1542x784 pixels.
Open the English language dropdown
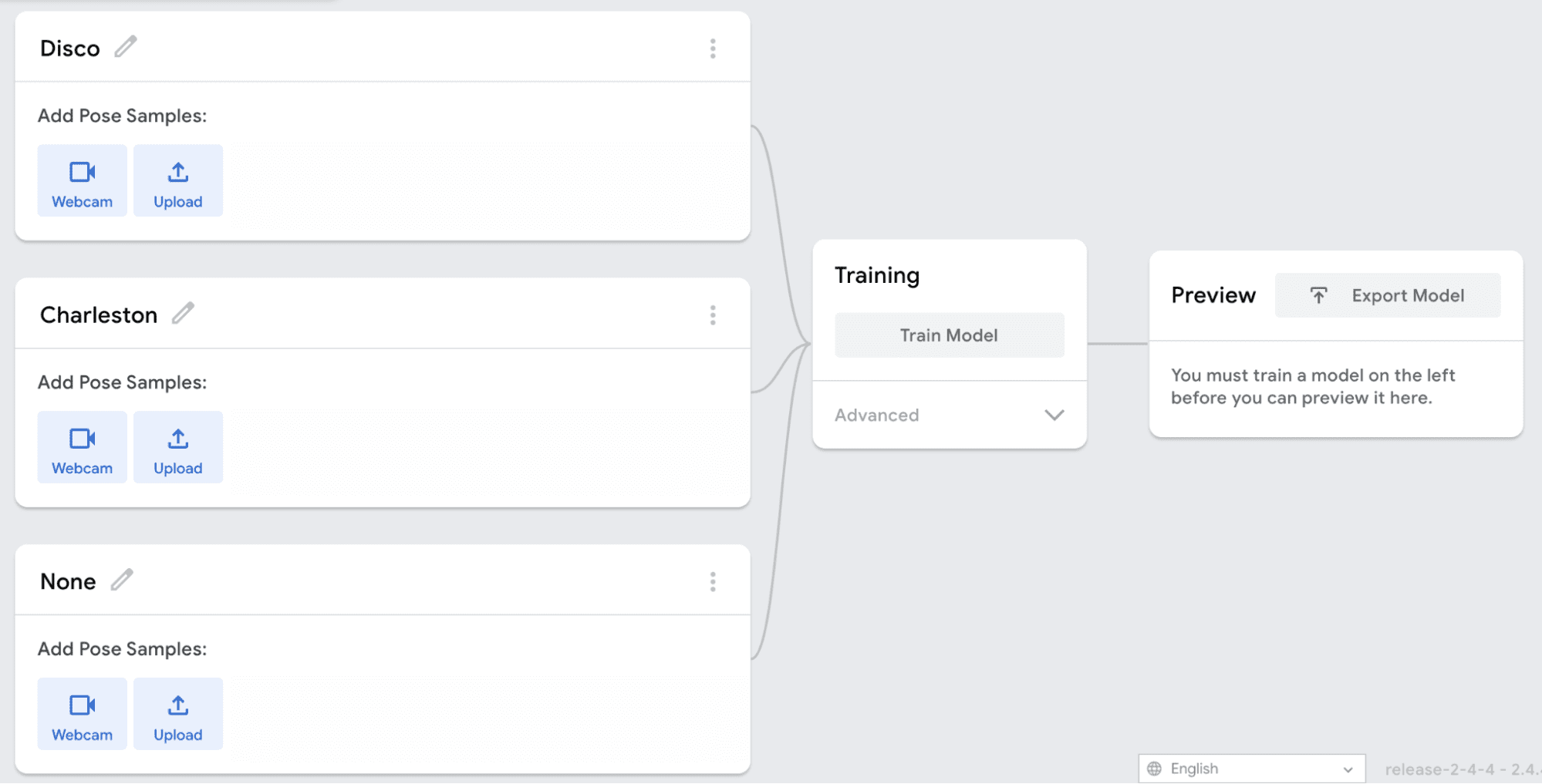click(x=1251, y=769)
